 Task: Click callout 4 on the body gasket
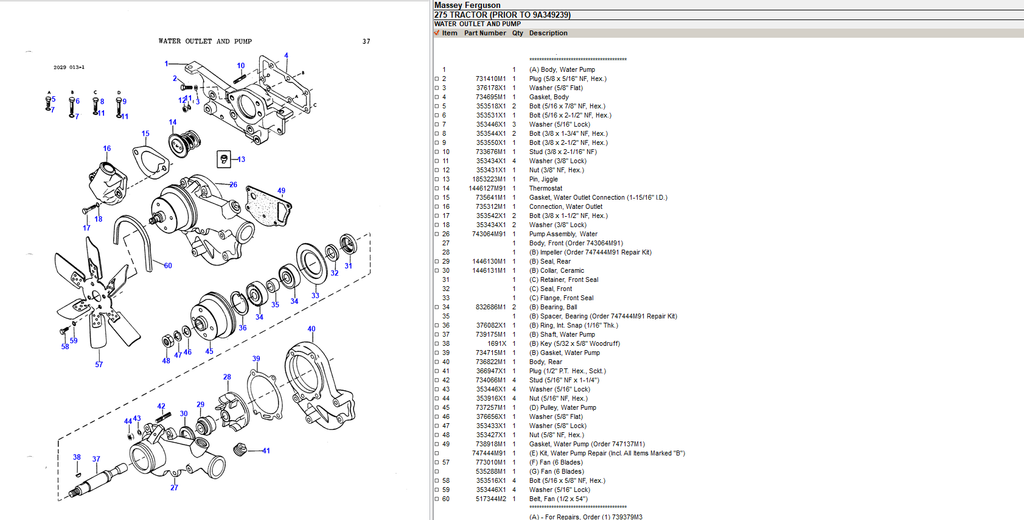[x=286, y=56]
